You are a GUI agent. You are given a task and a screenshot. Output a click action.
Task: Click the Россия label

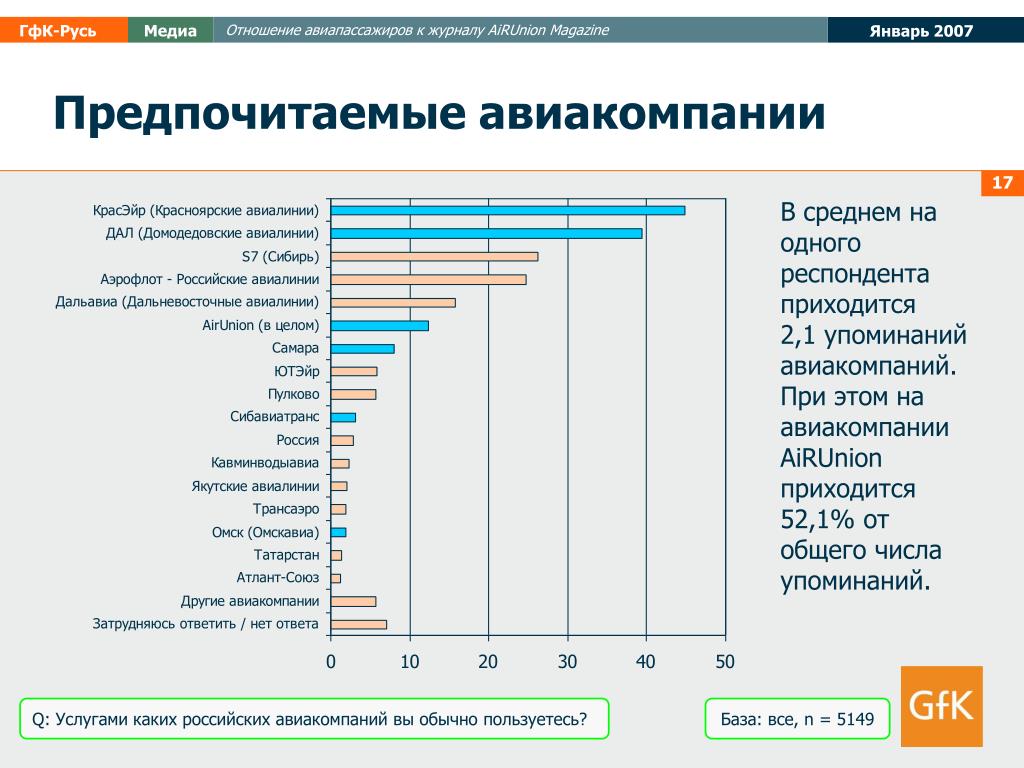298,440
